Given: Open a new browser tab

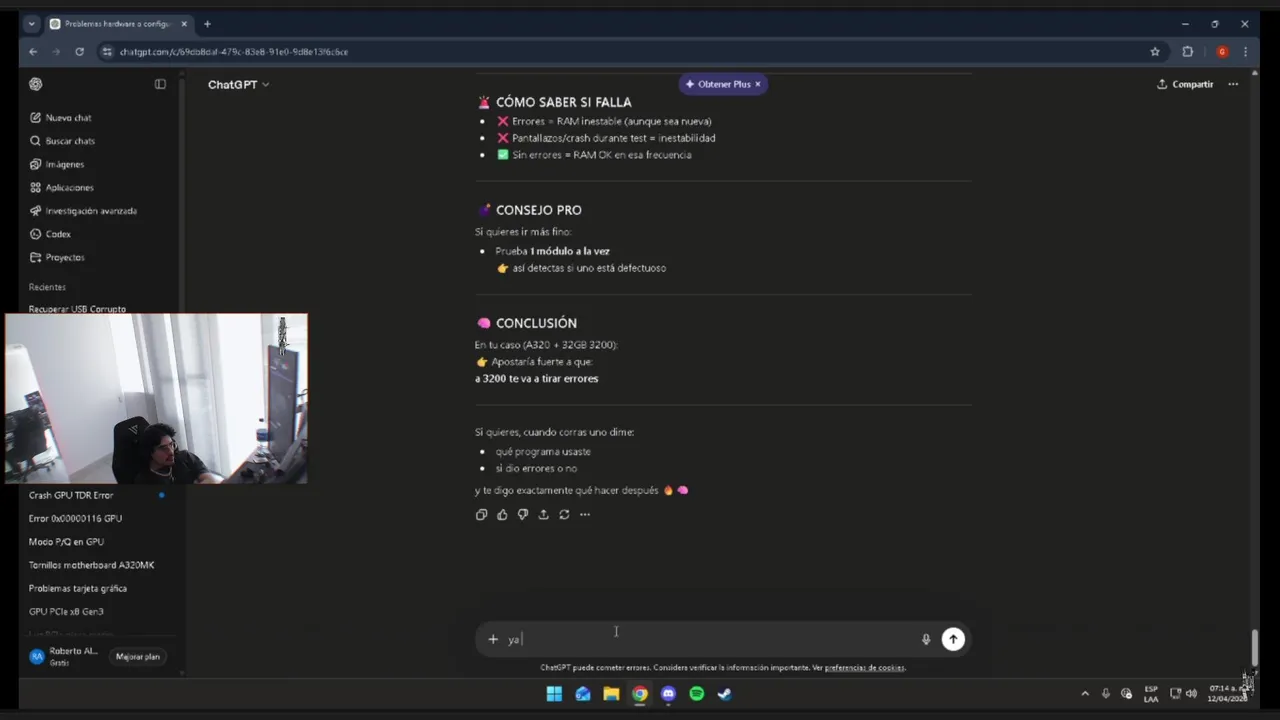Looking at the screenshot, I should (207, 24).
